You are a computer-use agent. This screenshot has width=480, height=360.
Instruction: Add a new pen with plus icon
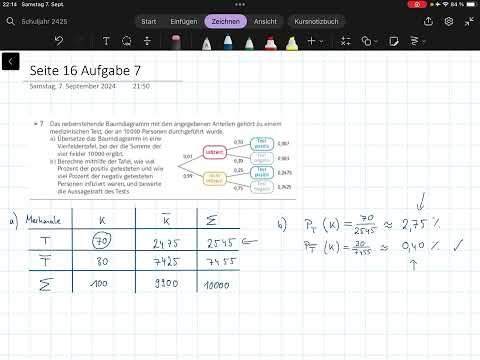(x=311, y=41)
